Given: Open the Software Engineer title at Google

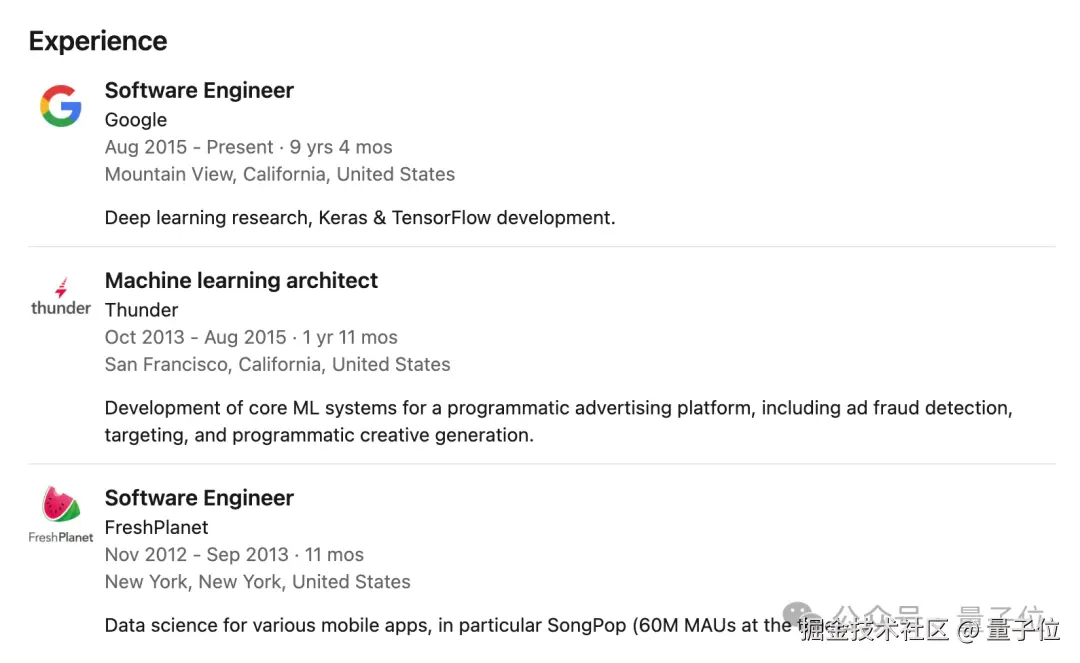Looking at the screenshot, I should pyautogui.click(x=199, y=90).
